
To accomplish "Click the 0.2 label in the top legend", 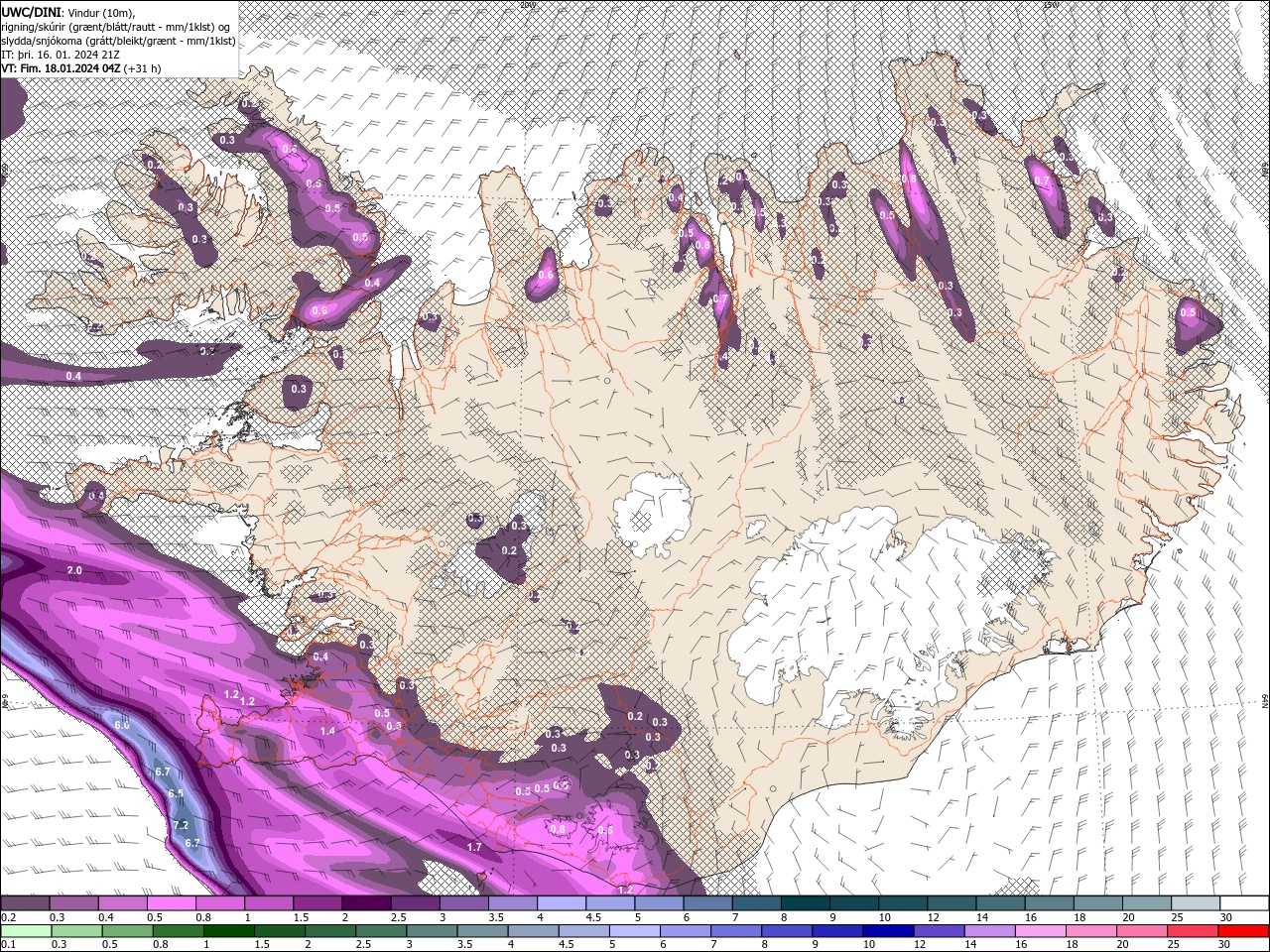I will click(8, 917).
